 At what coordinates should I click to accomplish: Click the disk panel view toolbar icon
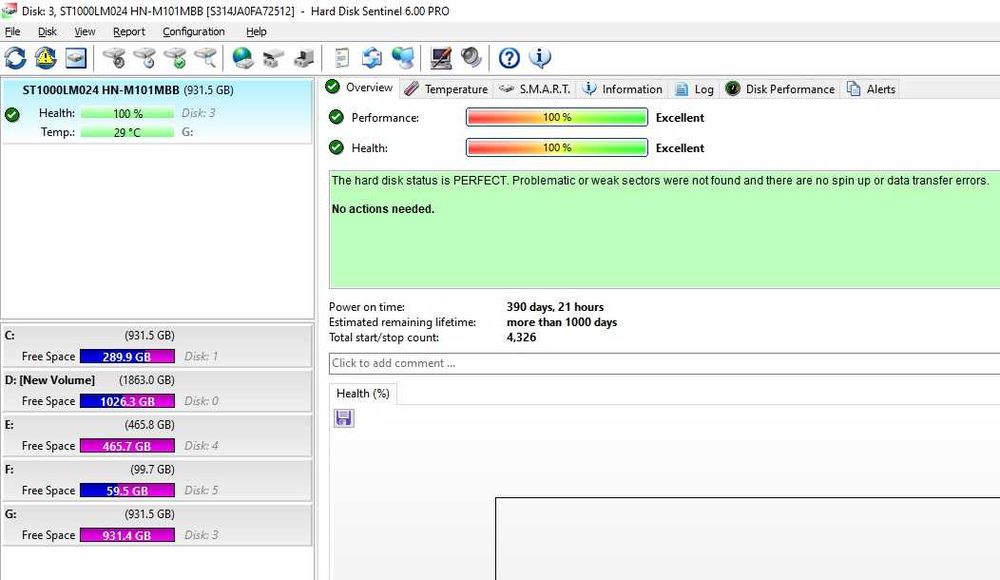(75, 58)
